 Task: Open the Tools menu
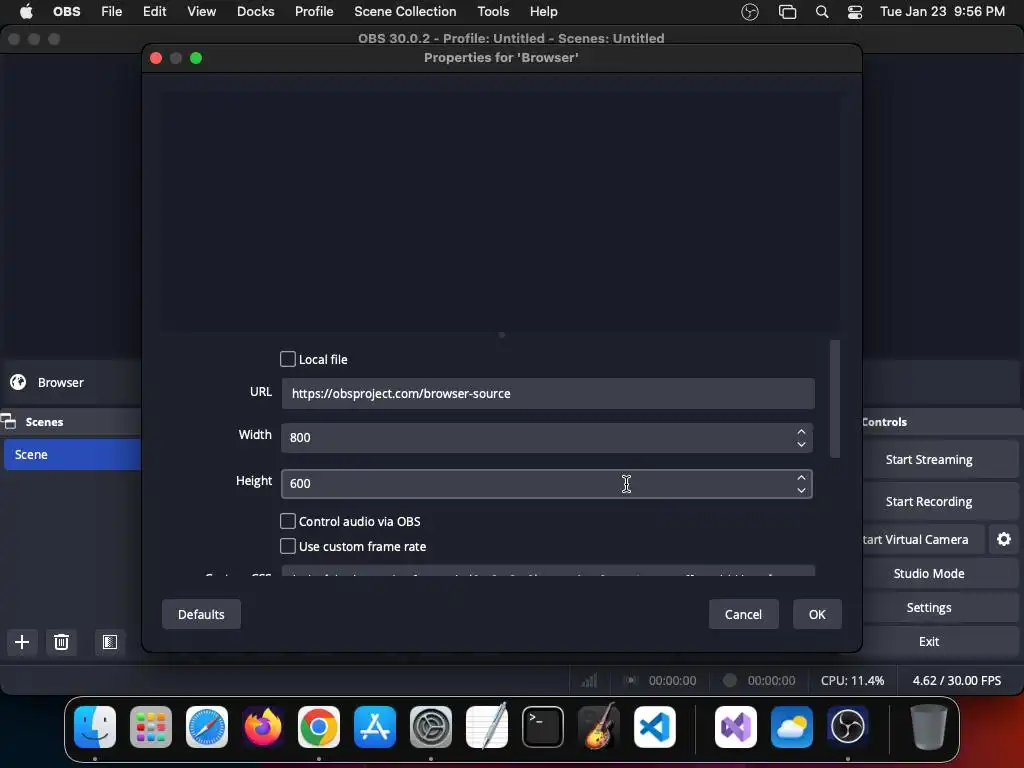tap(493, 12)
